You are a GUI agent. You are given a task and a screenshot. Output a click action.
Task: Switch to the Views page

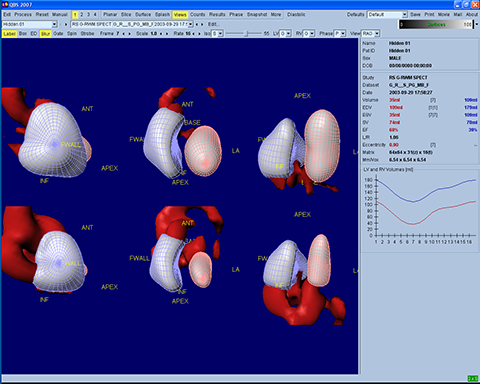tap(180, 15)
